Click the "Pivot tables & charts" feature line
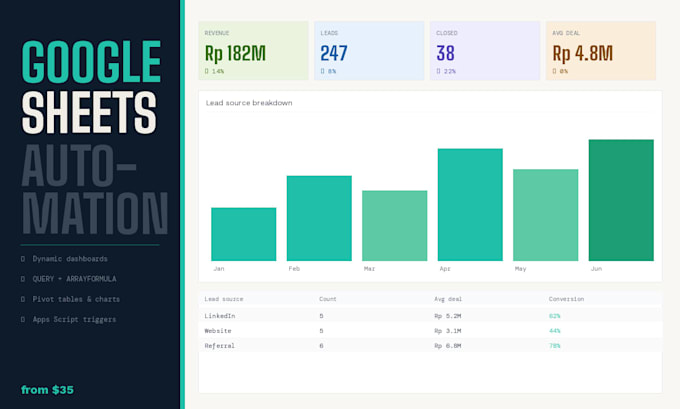This screenshot has width=680, height=409. click(x=76, y=299)
